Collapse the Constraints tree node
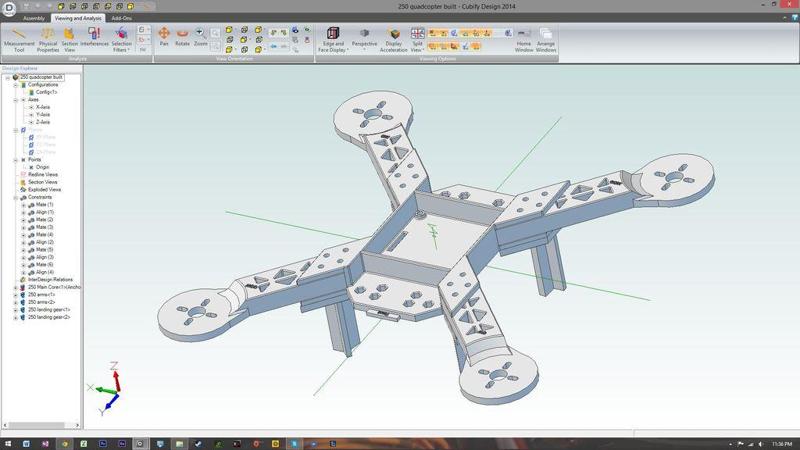Viewport: 800px width, 450px height. tap(16, 197)
